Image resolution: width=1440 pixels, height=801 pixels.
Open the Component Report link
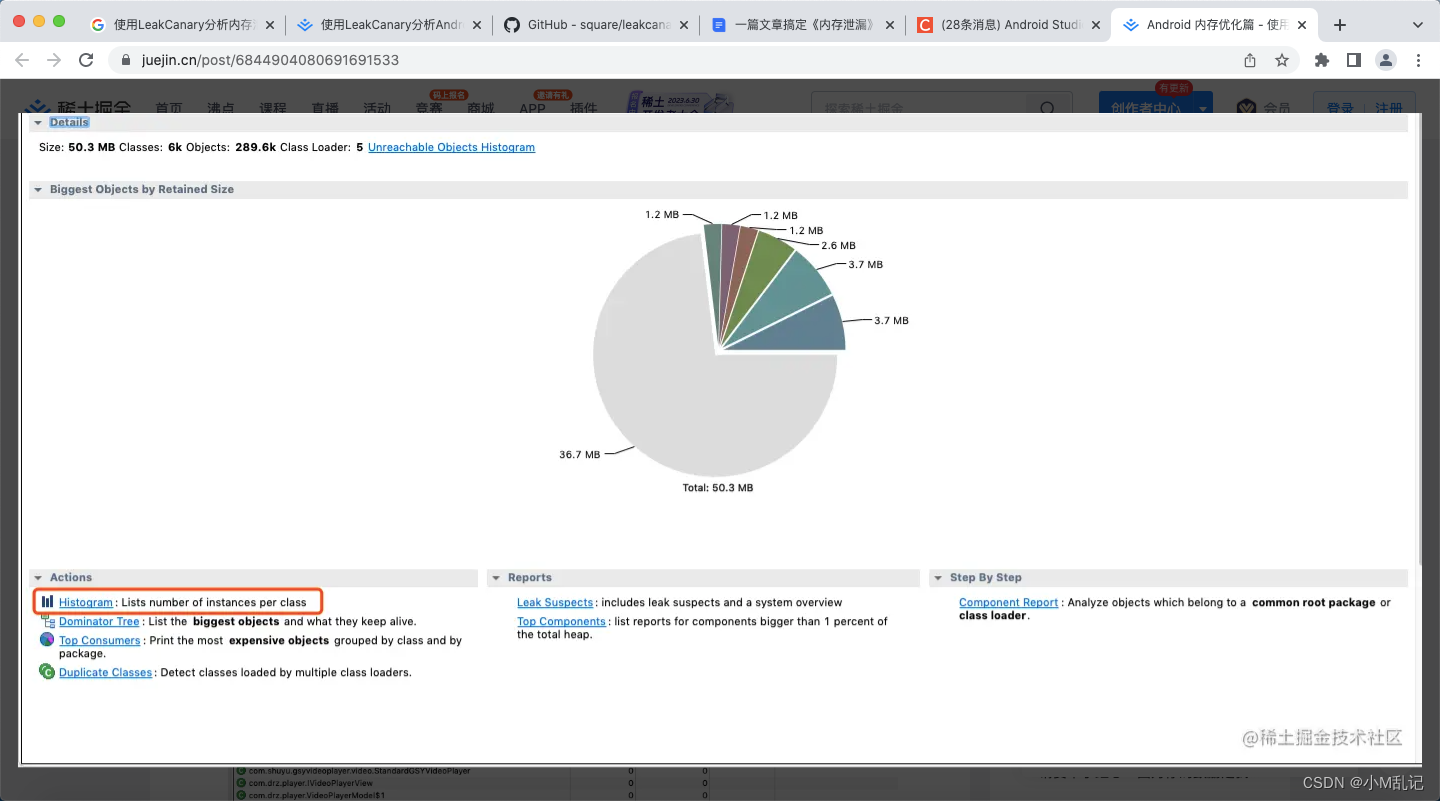coord(1008,602)
